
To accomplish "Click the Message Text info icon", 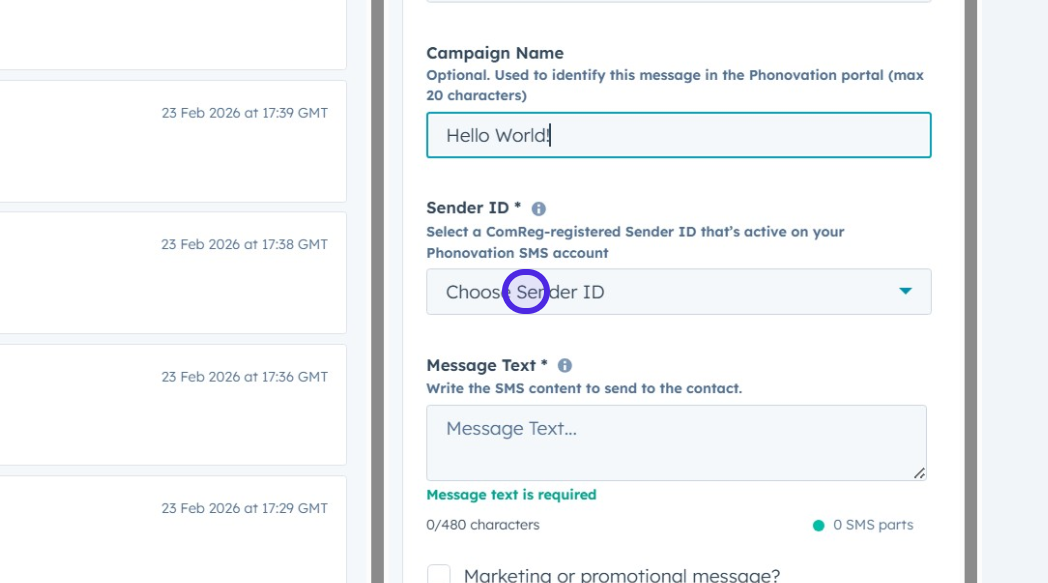I will 565,366.
